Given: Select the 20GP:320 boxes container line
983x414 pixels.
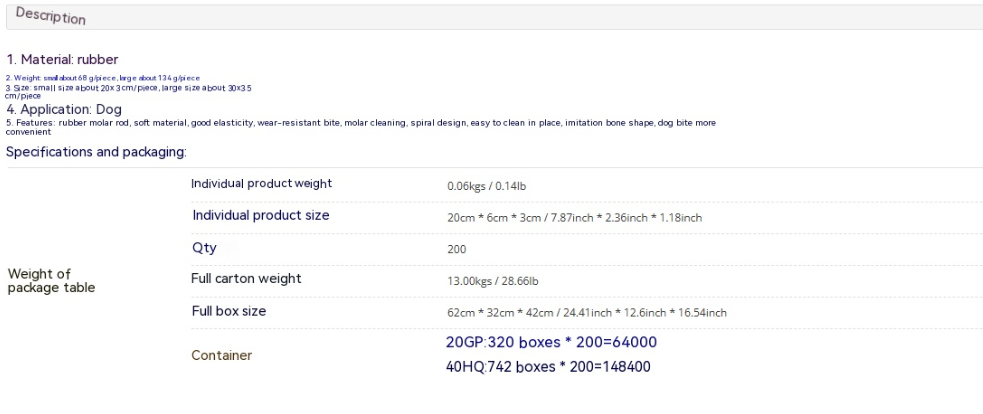Looking at the screenshot, I should pos(550,343).
